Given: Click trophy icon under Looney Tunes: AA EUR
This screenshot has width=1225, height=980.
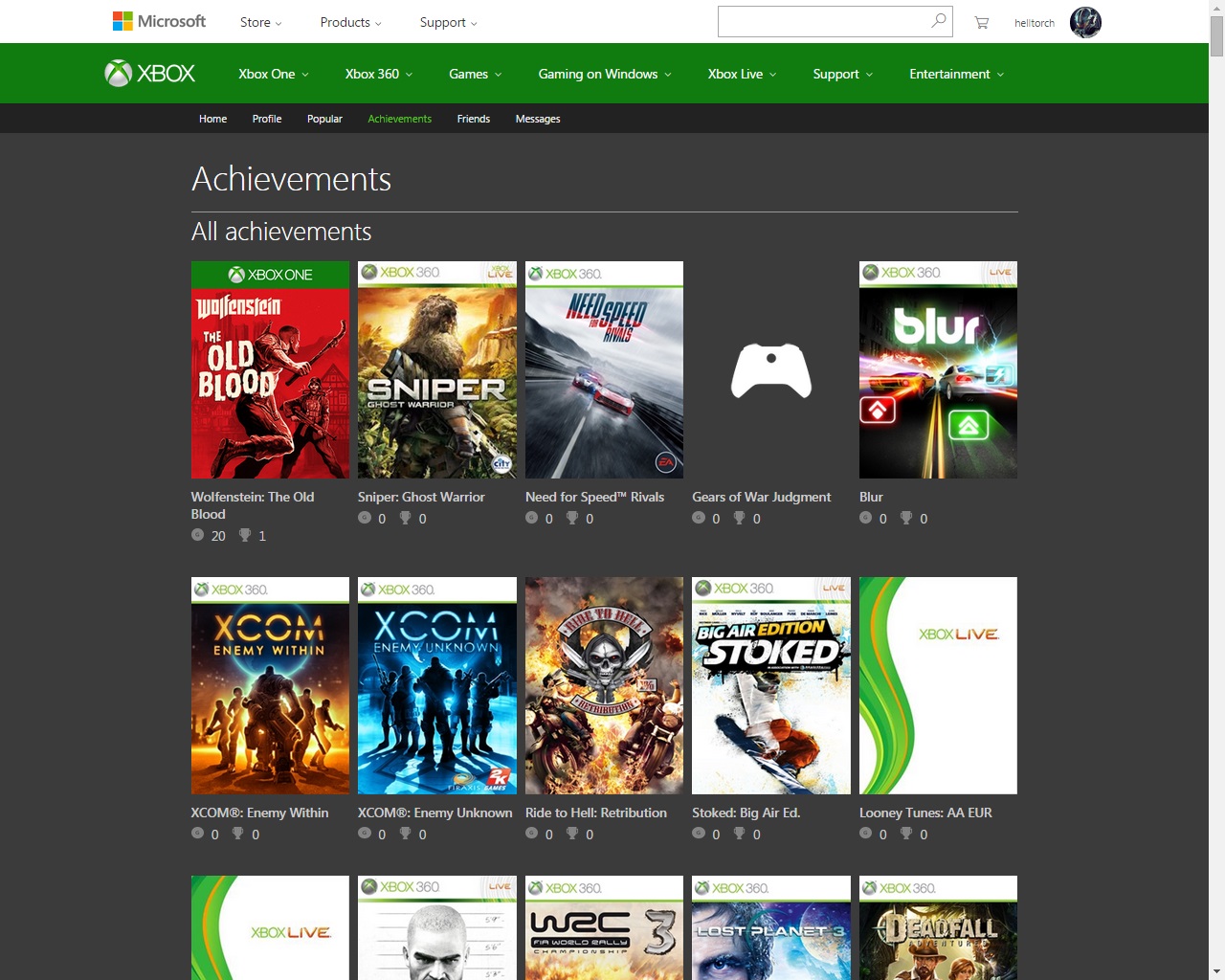Looking at the screenshot, I should coord(906,834).
